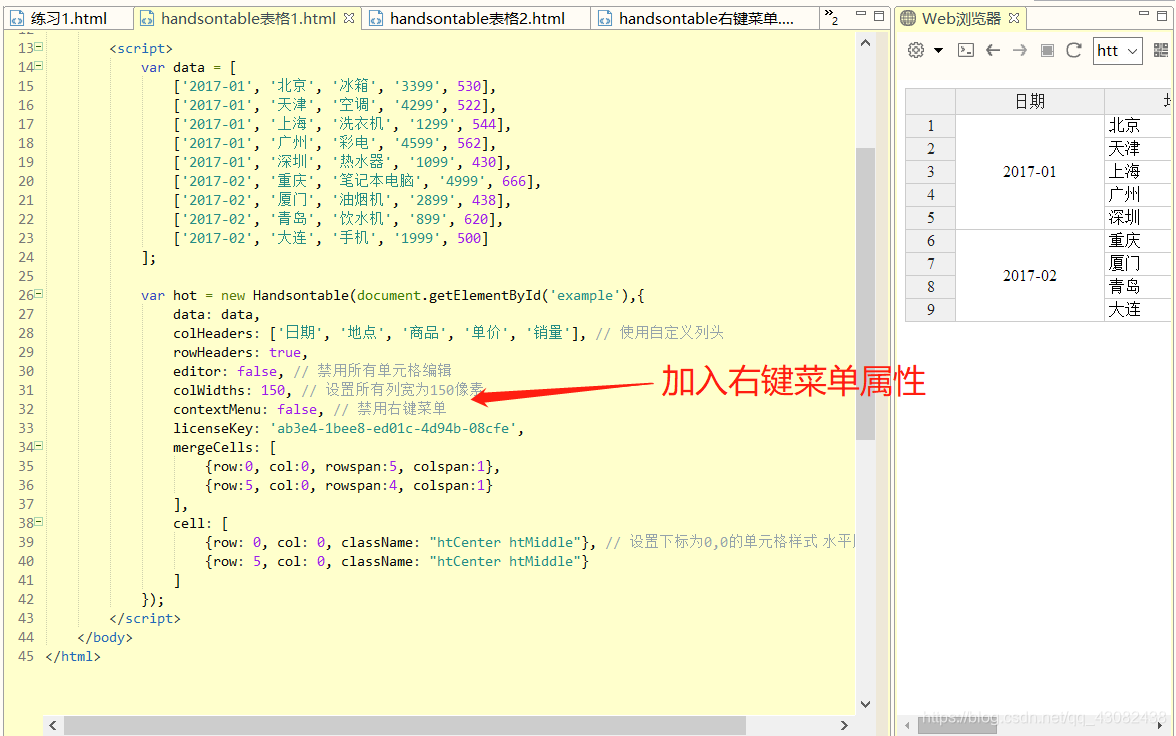Click the editor horizontal scrollbar thumb
This screenshot has width=1176, height=736.
click(405, 725)
